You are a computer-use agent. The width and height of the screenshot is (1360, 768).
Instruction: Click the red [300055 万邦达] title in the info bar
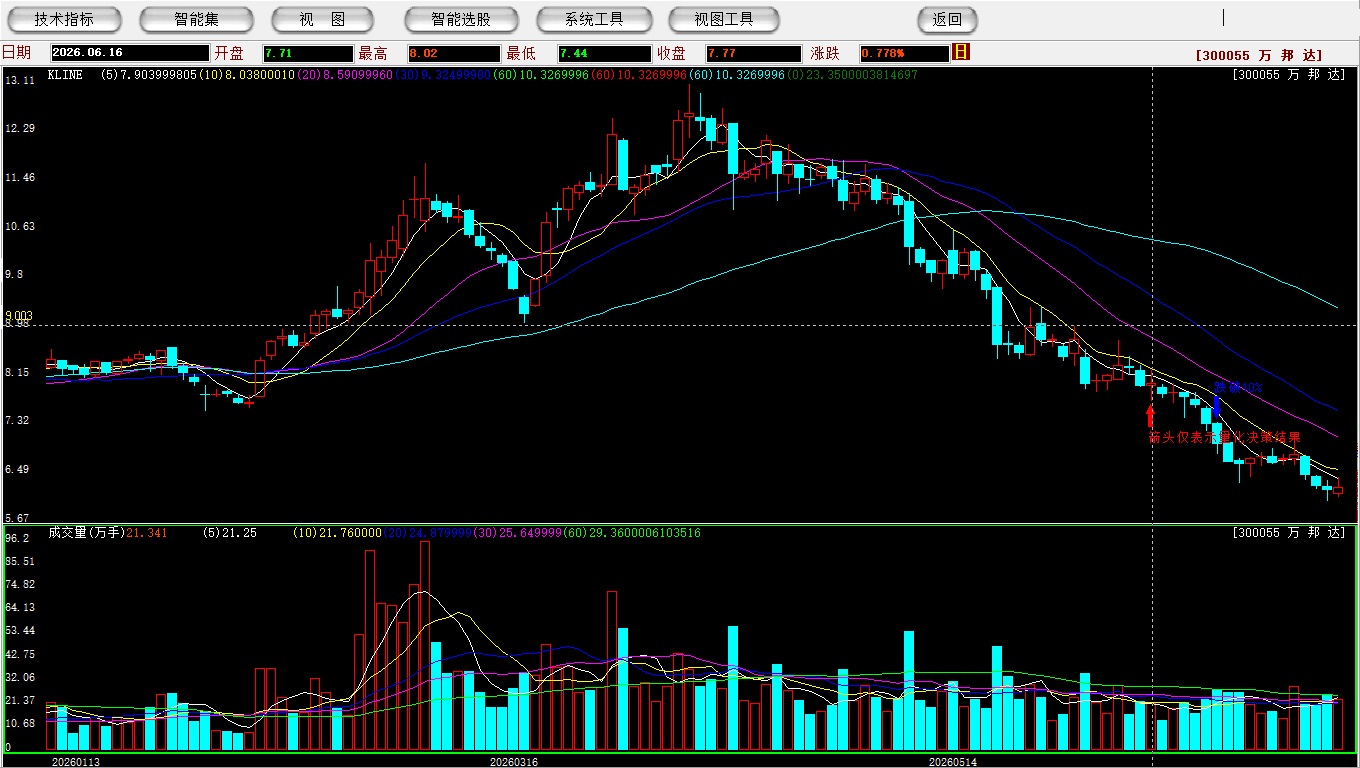pos(1259,56)
